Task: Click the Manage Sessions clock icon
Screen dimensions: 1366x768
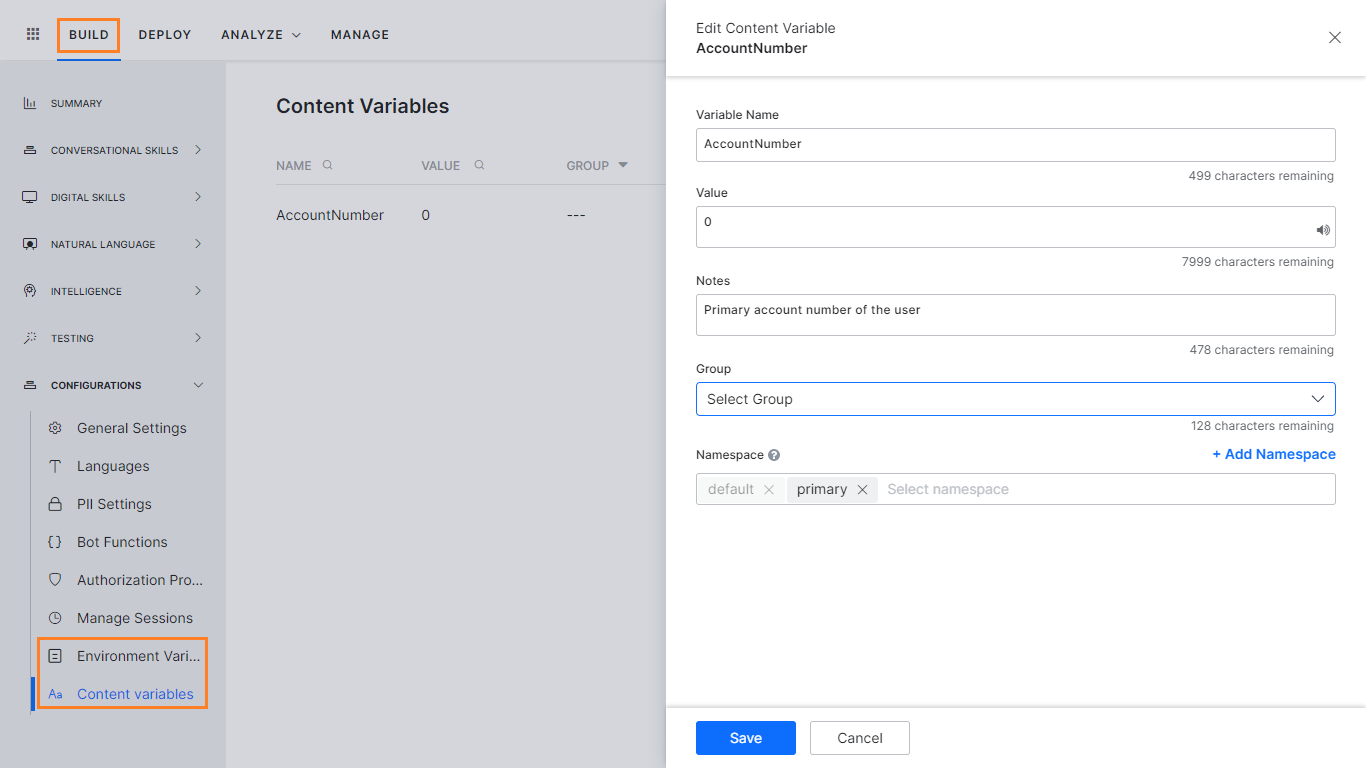Action: (56, 618)
